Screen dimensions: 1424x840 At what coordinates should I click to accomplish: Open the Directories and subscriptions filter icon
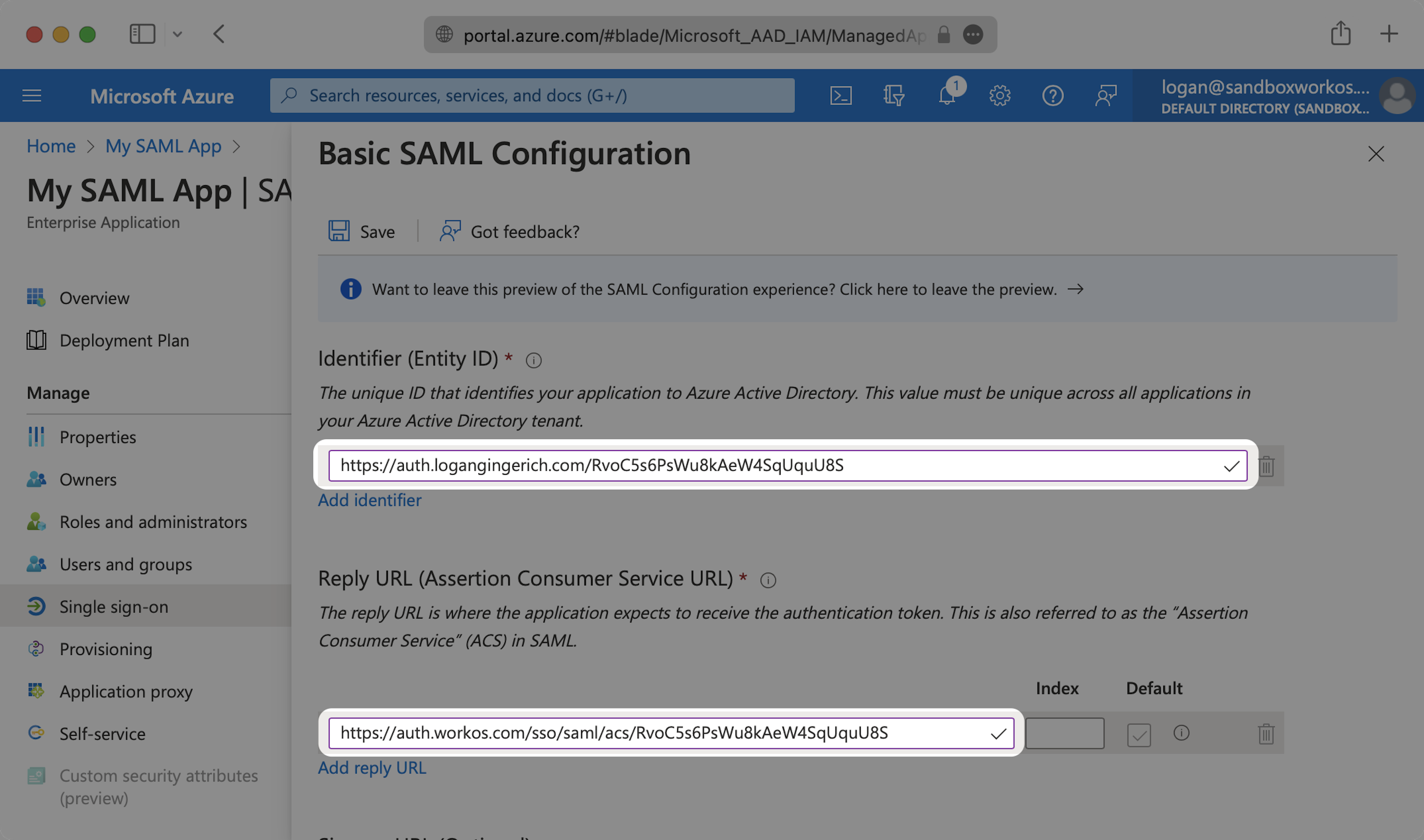(x=894, y=96)
